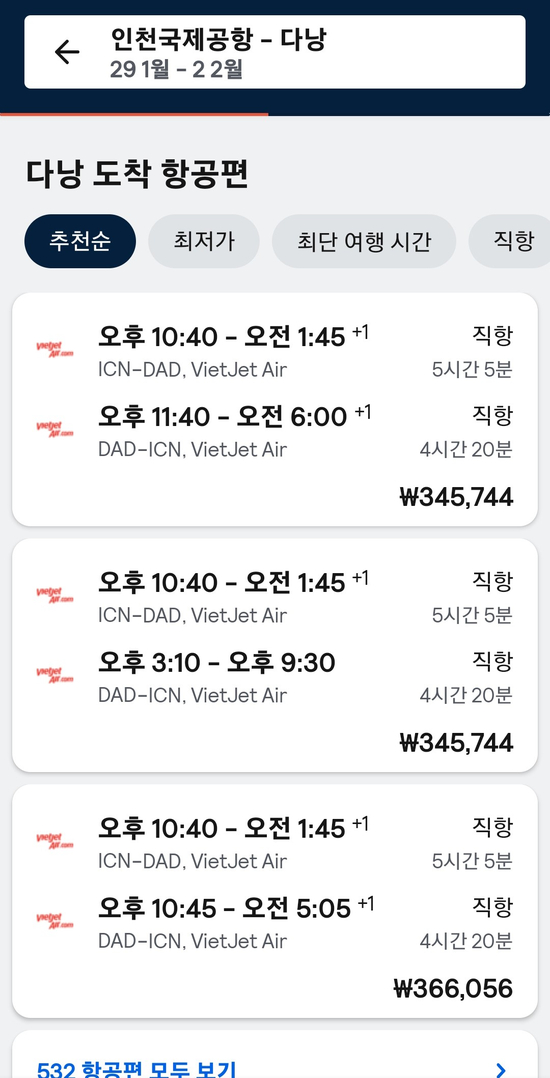Image resolution: width=550 pixels, height=1078 pixels.
Task: Select the 직항 filter chip
Action: (x=510, y=241)
